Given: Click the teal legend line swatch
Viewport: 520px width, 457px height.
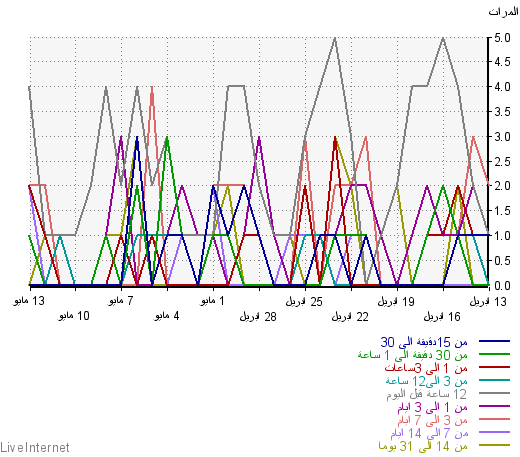Looking at the screenshot, I should [x=494, y=380].
